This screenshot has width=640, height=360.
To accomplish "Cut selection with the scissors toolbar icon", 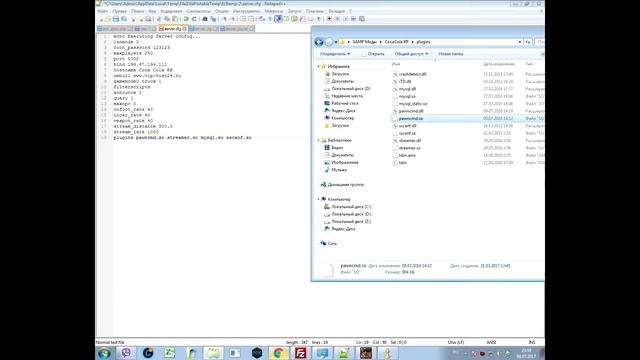I will (x=159, y=19).
